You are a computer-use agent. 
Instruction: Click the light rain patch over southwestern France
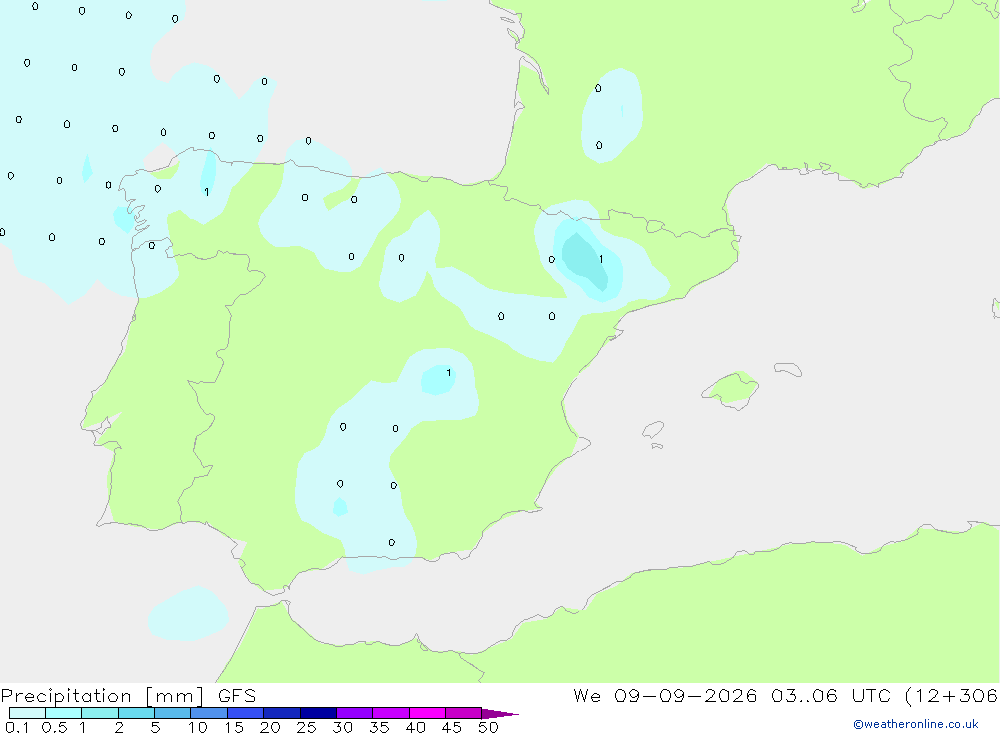[611, 115]
